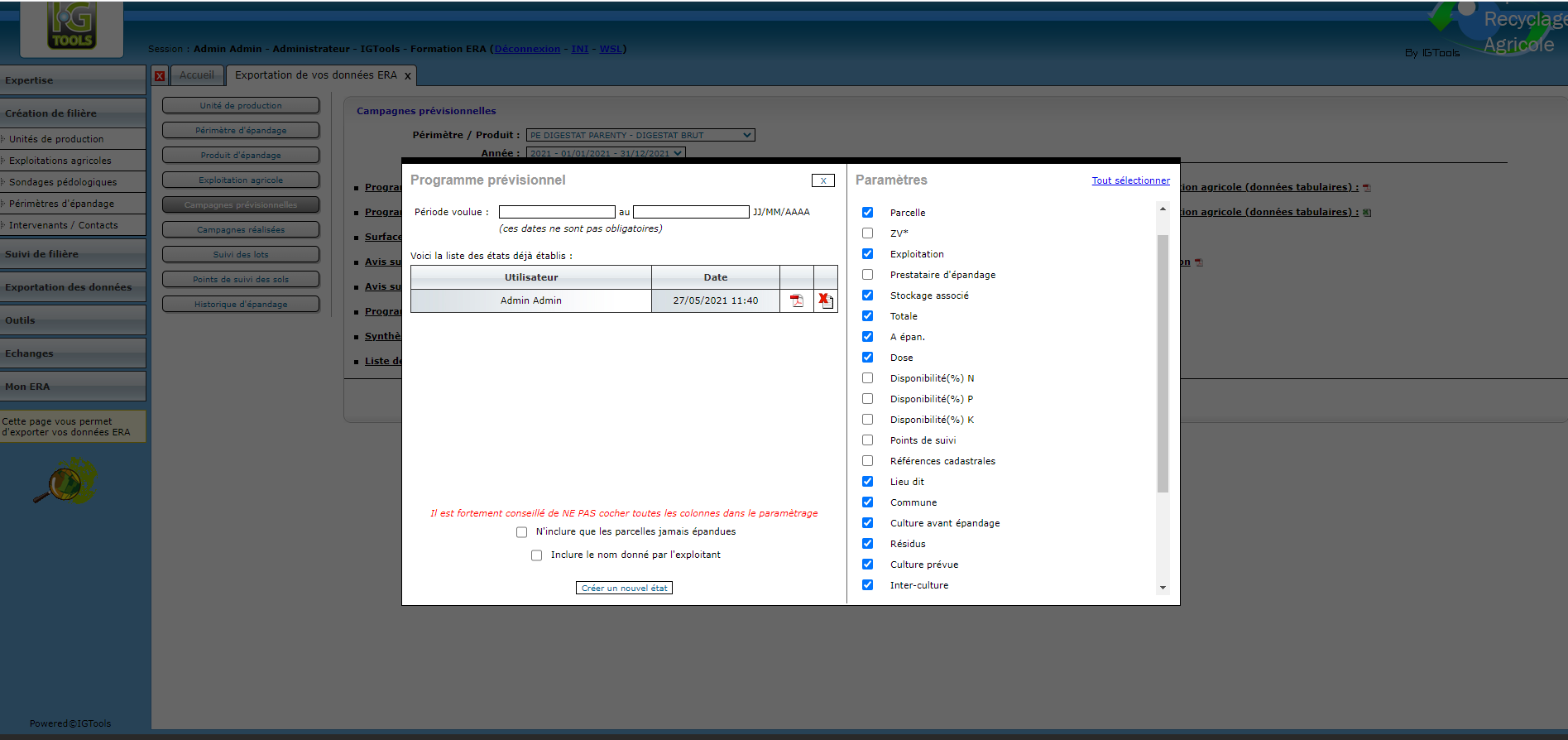Viewport: 1568px width, 740px height.
Task: Switch to the Accueil tab
Action: pyautogui.click(x=197, y=75)
